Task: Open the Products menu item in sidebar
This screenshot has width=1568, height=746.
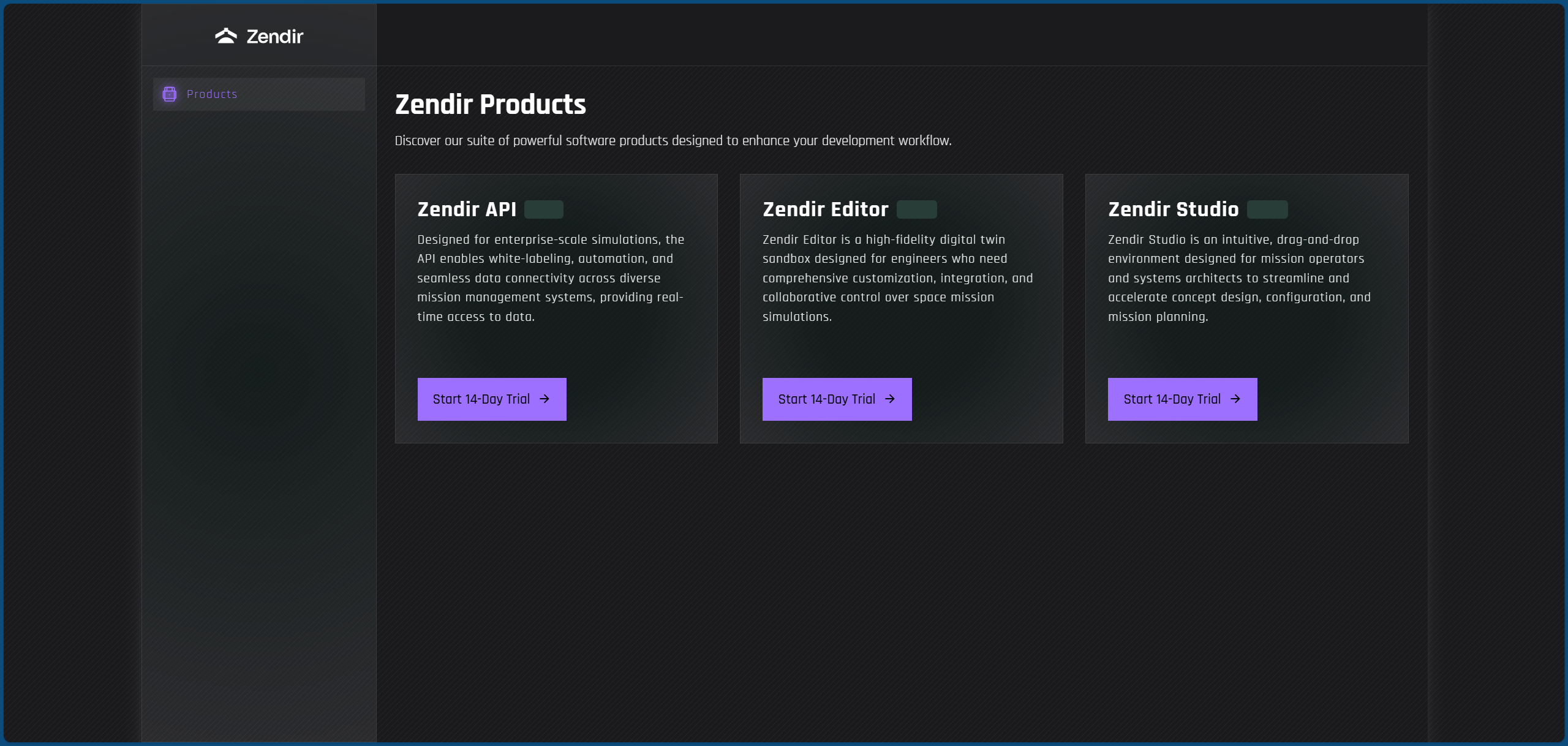Action: [x=212, y=94]
